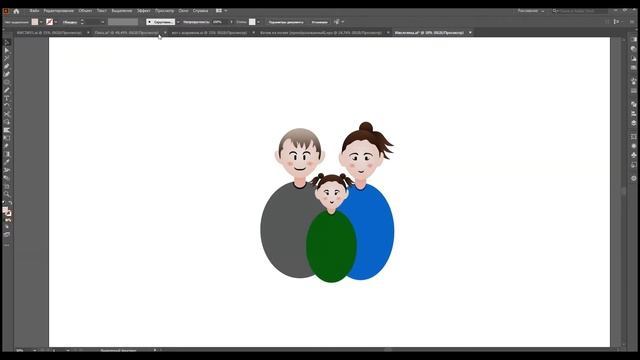Select the Zoom magnifier tool in toolbar

point(7,194)
